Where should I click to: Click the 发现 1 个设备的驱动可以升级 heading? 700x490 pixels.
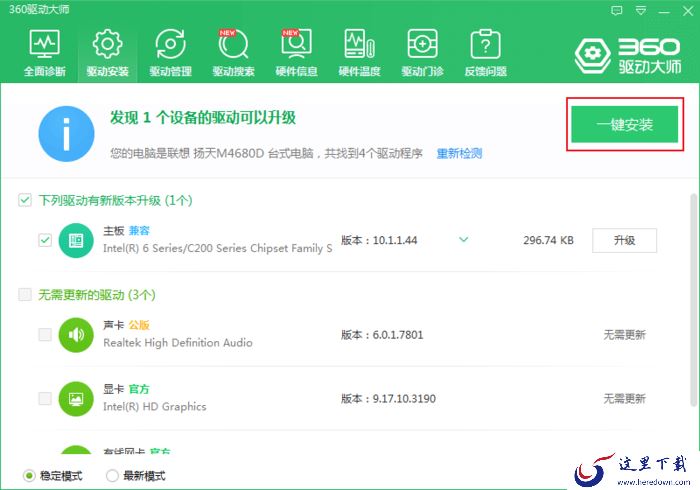203,118
